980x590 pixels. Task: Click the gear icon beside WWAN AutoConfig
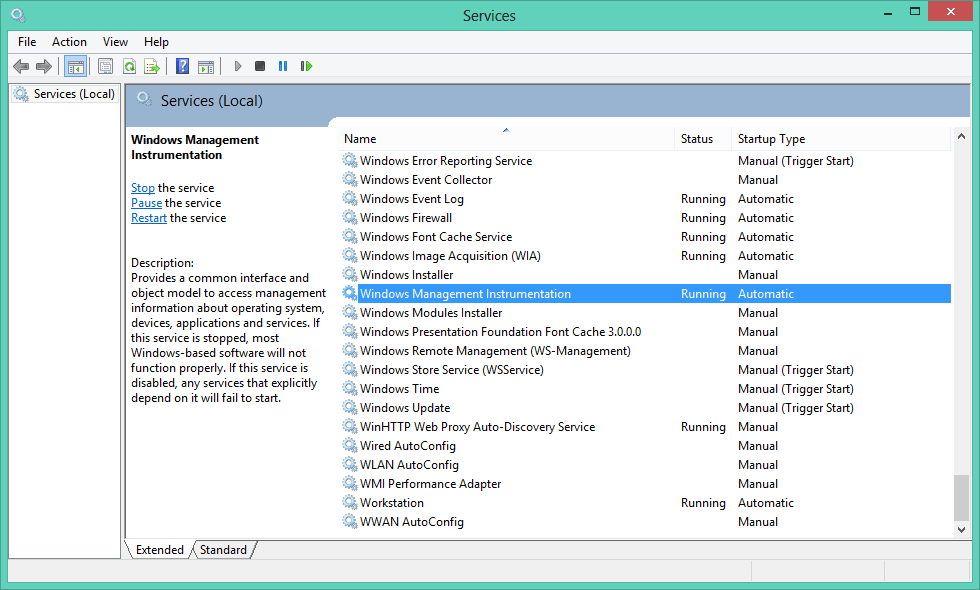350,521
